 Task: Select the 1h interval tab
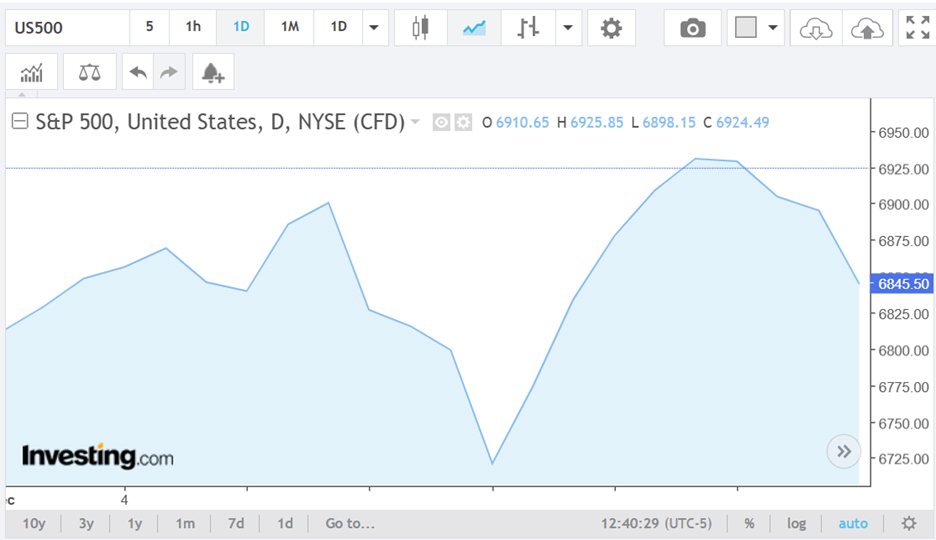tap(193, 27)
